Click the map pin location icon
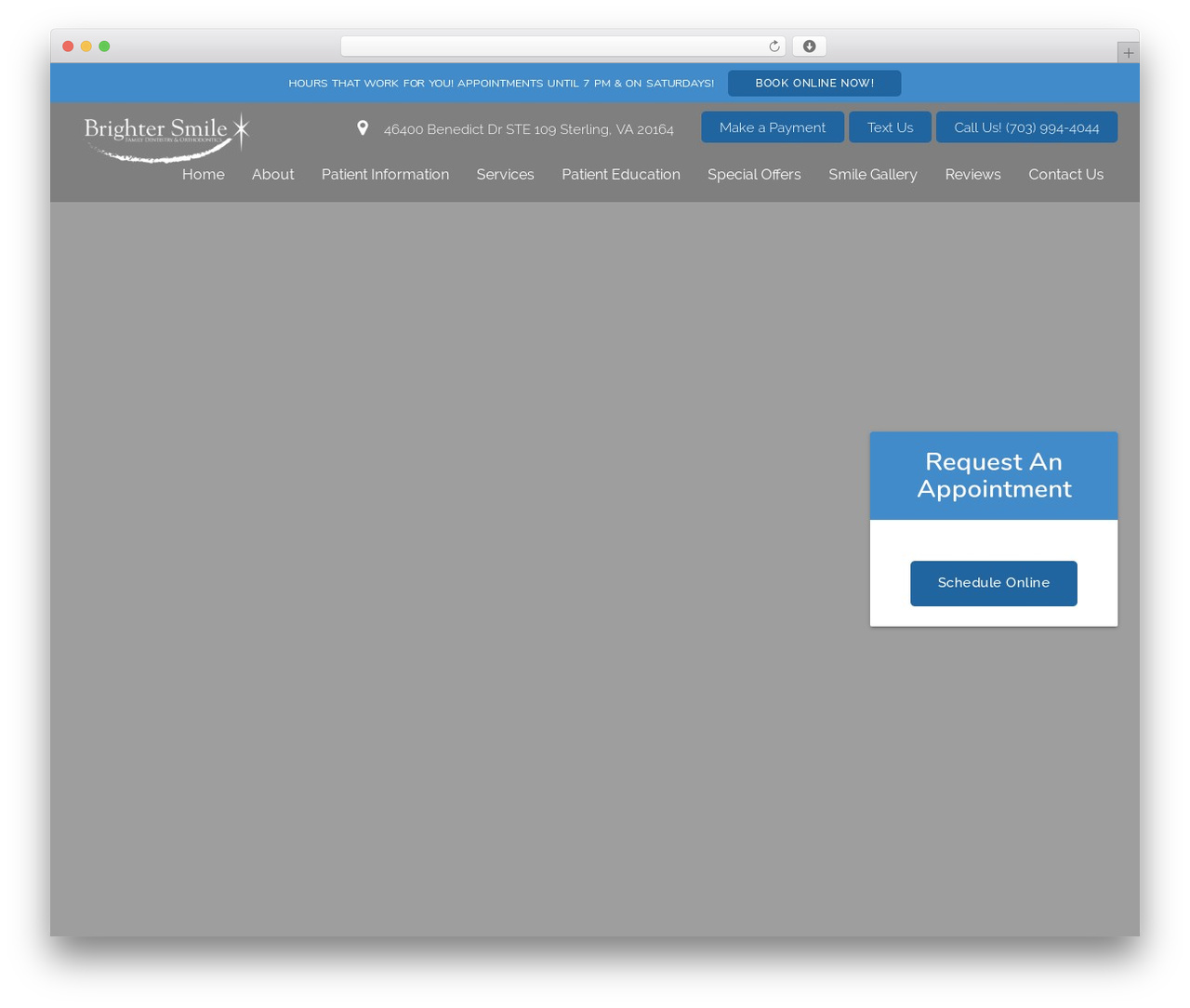1190x1008 pixels. pyautogui.click(x=363, y=127)
